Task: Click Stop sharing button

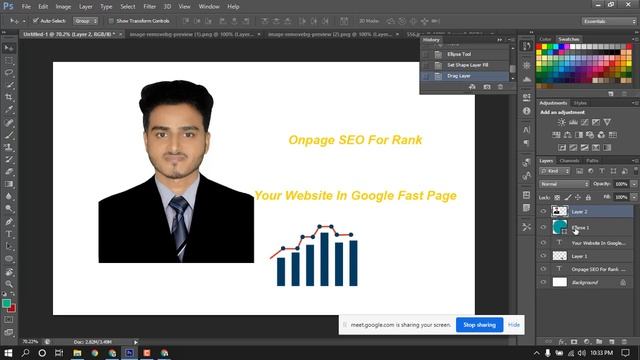Action: click(479, 325)
